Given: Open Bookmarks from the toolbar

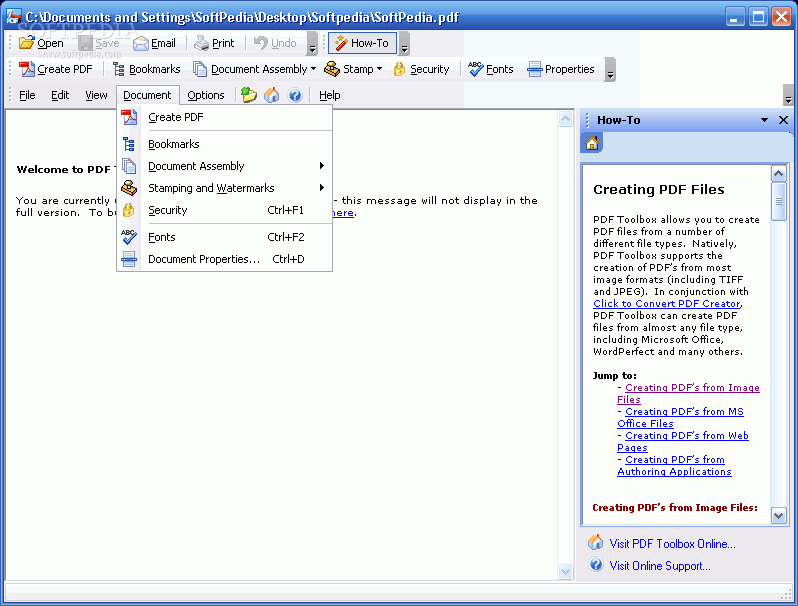Looking at the screenshot, I should click(147, 69).
